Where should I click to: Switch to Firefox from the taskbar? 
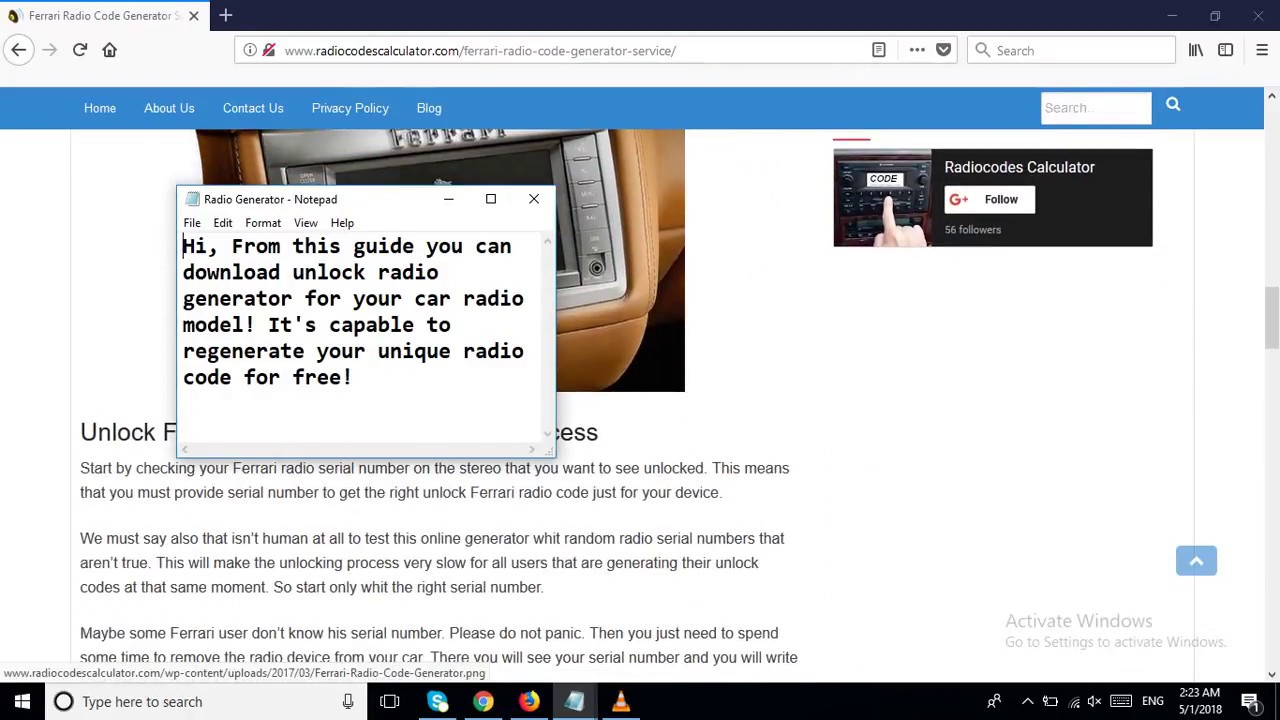click(529, 702)
